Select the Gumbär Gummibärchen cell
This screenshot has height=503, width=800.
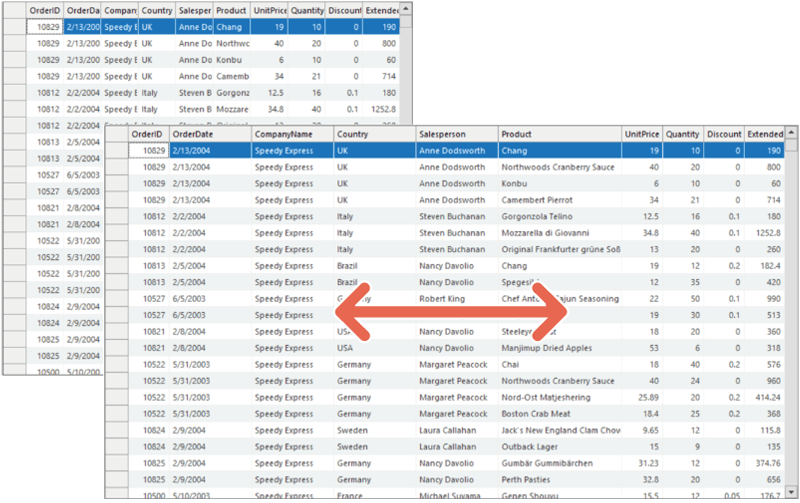coord(560,463)
